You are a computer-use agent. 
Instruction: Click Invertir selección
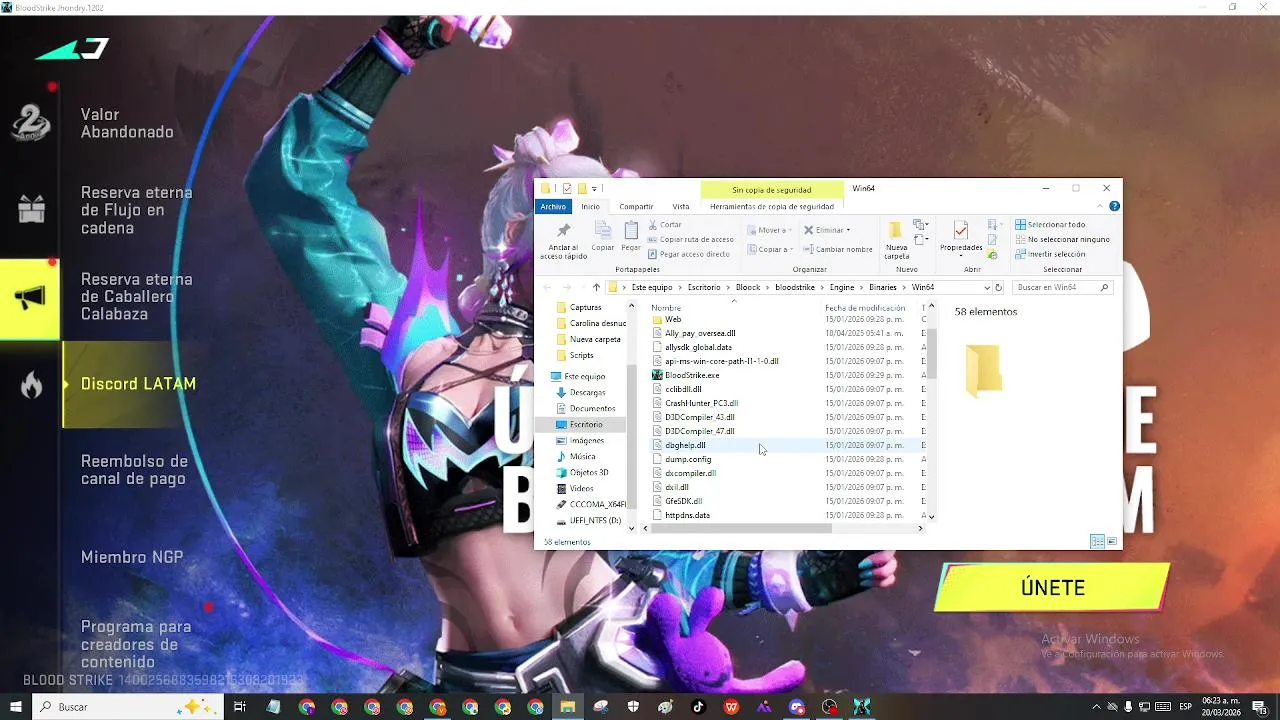[x=1050, y=254]
